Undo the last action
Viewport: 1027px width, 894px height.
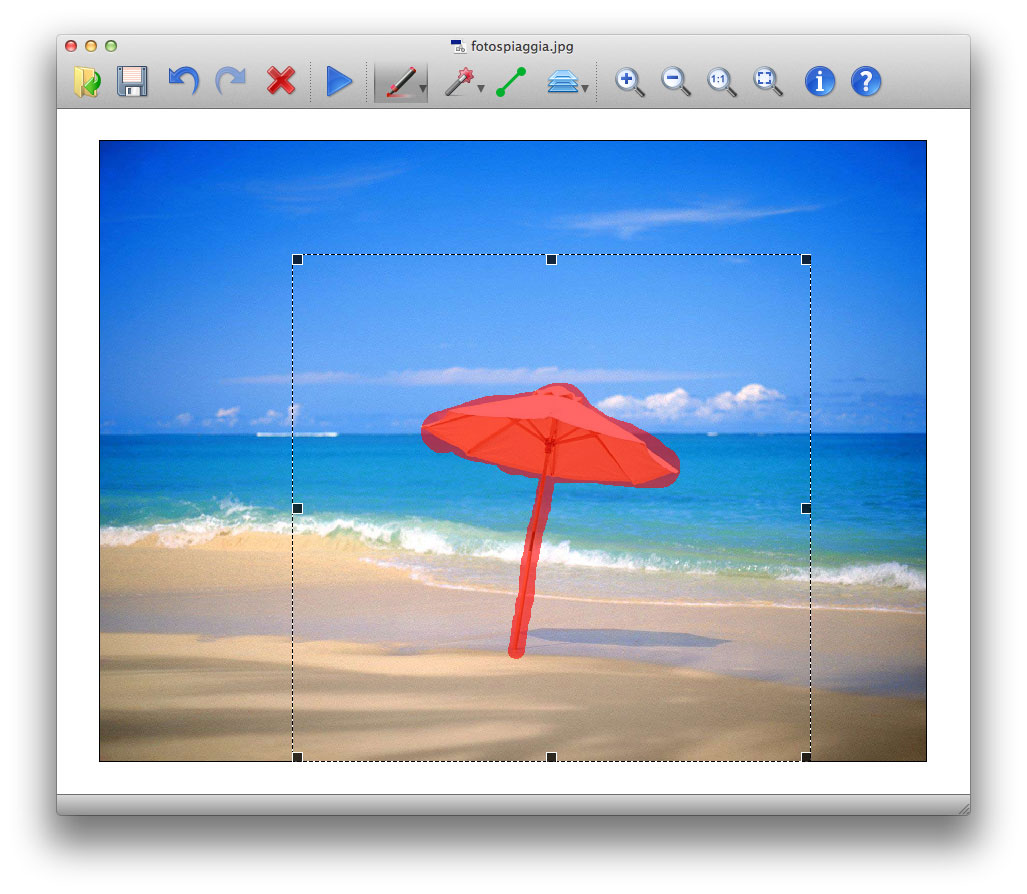click(x=183, y=81)
